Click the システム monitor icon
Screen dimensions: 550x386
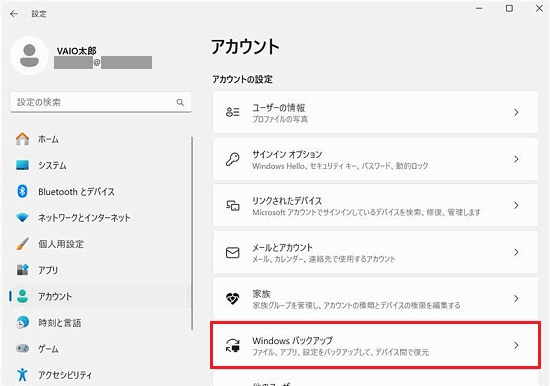22,165
